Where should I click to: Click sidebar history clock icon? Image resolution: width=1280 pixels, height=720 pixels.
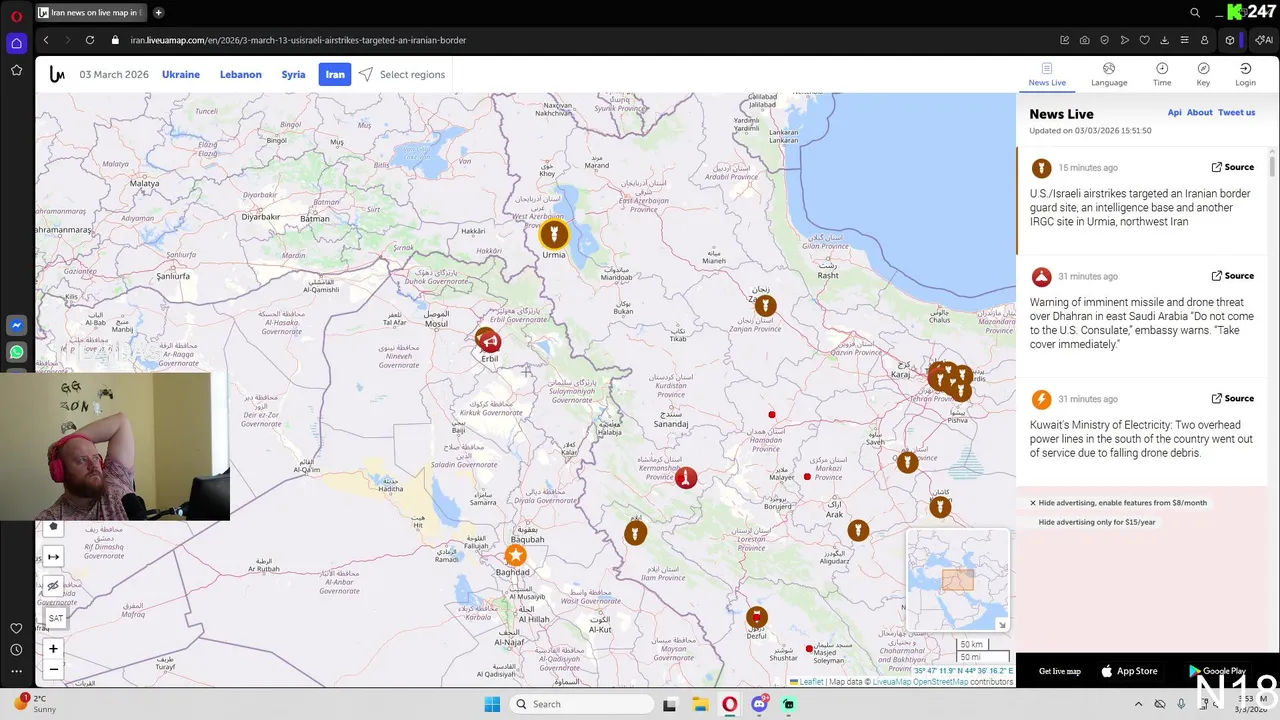click(x=16, y=650)
